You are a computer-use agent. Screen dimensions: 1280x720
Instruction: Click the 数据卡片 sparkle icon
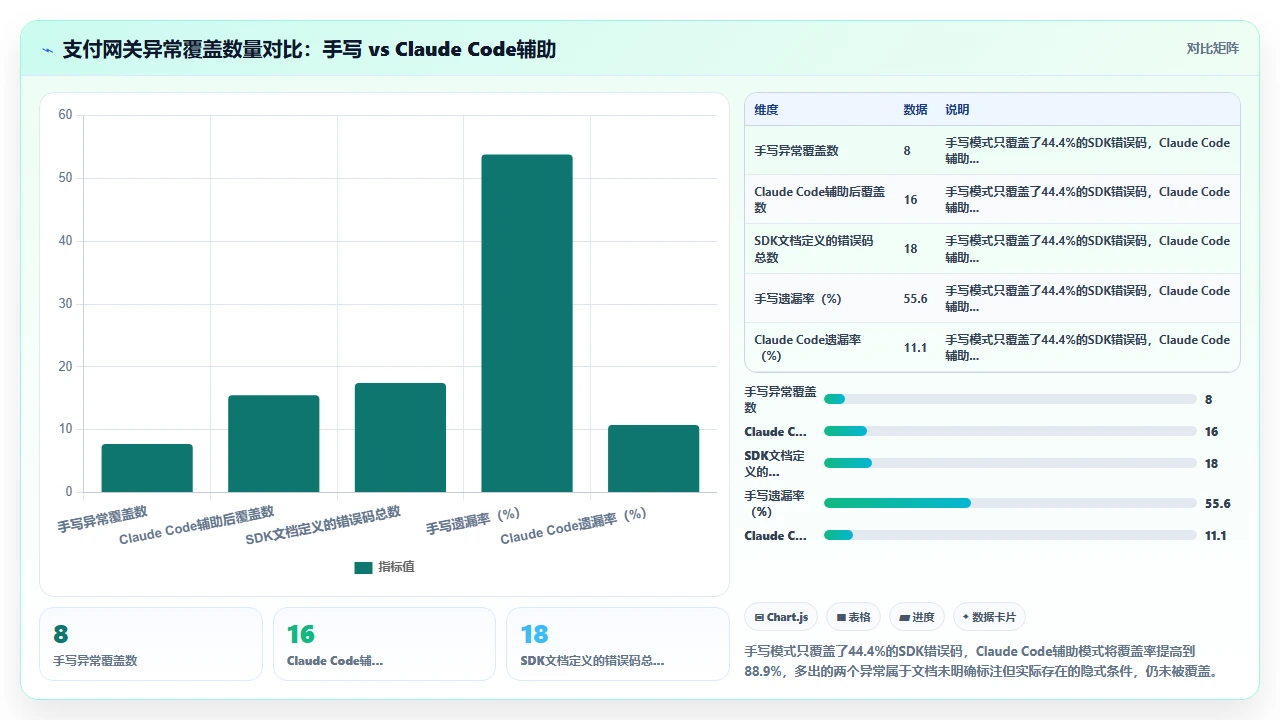point(965,617)
